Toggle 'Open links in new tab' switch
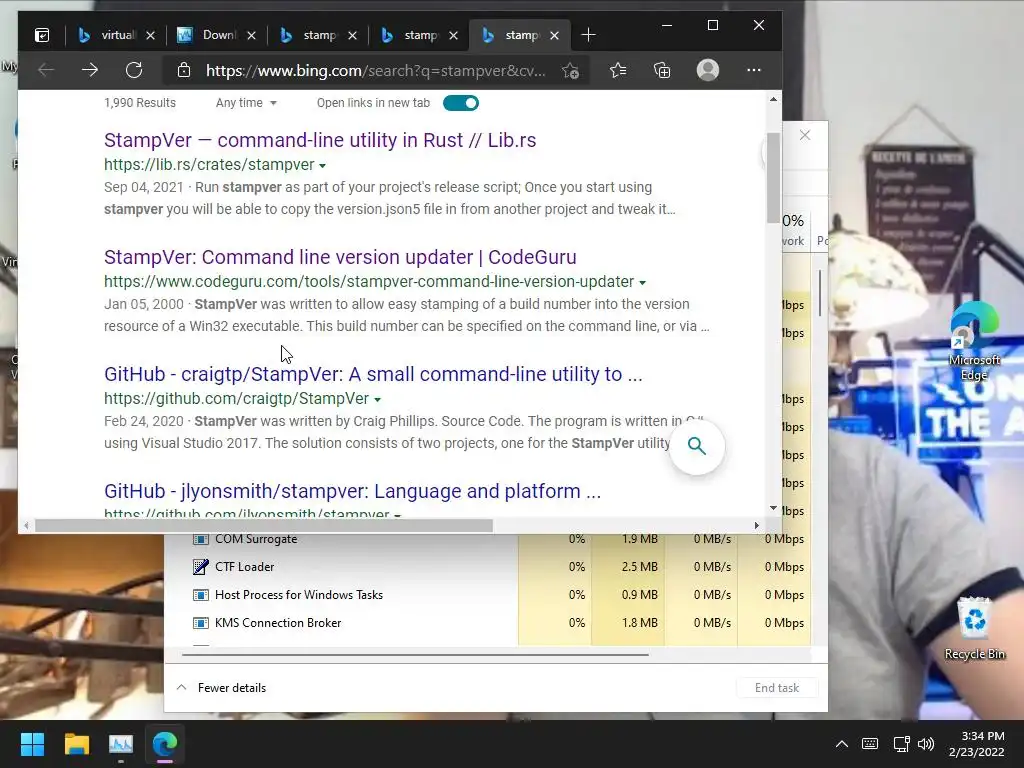This screenshot has width=1024, height=768. 461,103
